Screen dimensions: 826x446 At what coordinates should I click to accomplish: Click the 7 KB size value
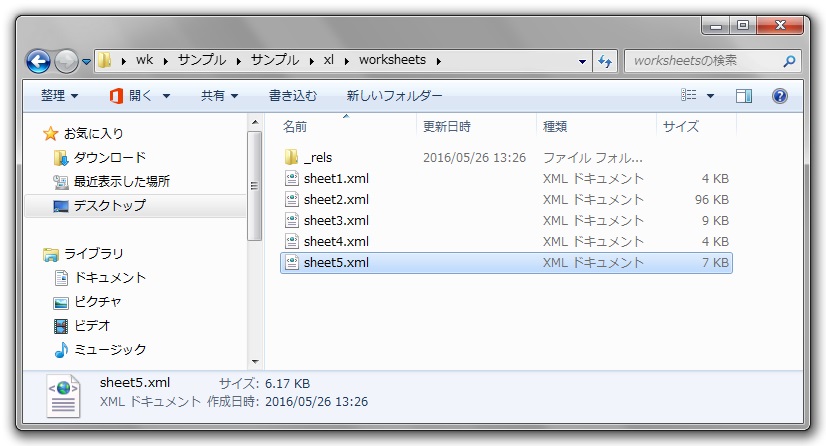[x=715, y=262]
